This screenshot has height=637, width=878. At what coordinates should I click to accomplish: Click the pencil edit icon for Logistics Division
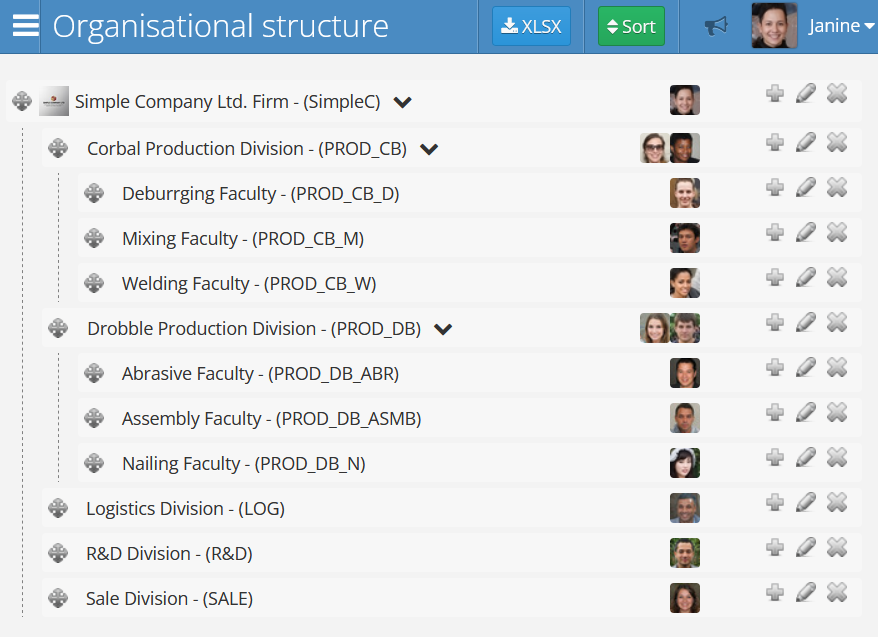tap(806, 502)
